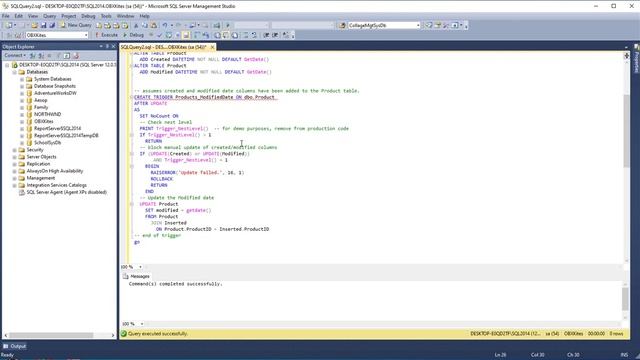
Task: Select the SchoolSysDb database
Action: pyautogui.click(x=47, y=143)
